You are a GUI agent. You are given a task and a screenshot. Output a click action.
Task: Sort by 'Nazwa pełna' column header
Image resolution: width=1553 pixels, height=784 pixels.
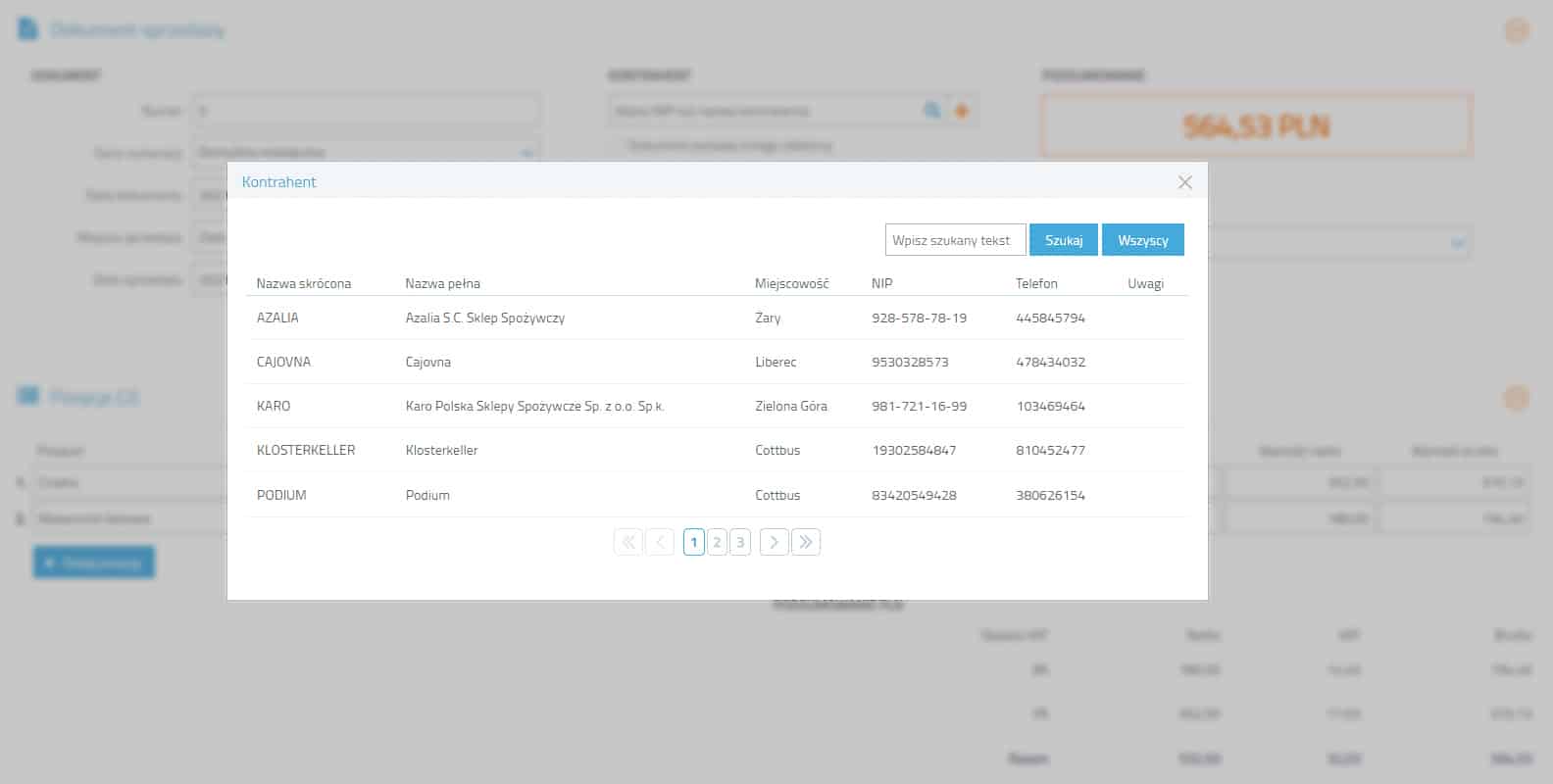coord(443,283)
